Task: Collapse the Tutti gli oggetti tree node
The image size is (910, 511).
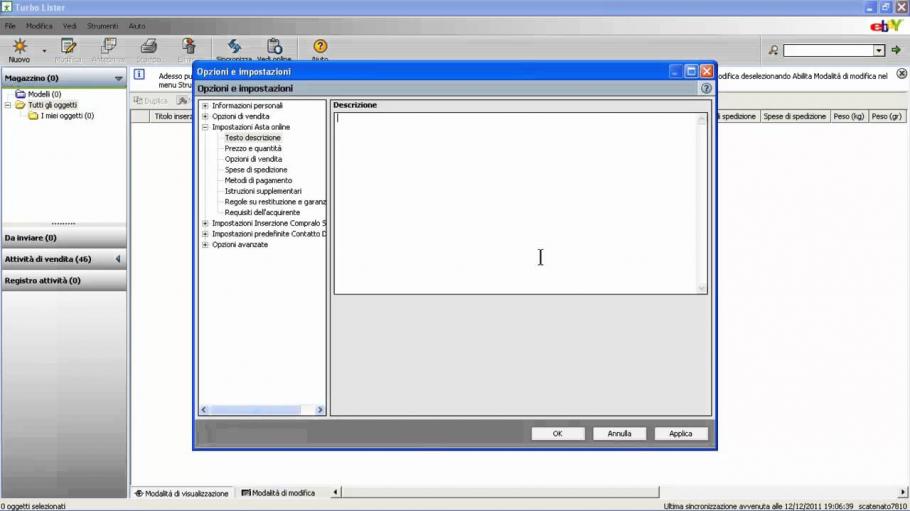Action: (x=8, y=105)
